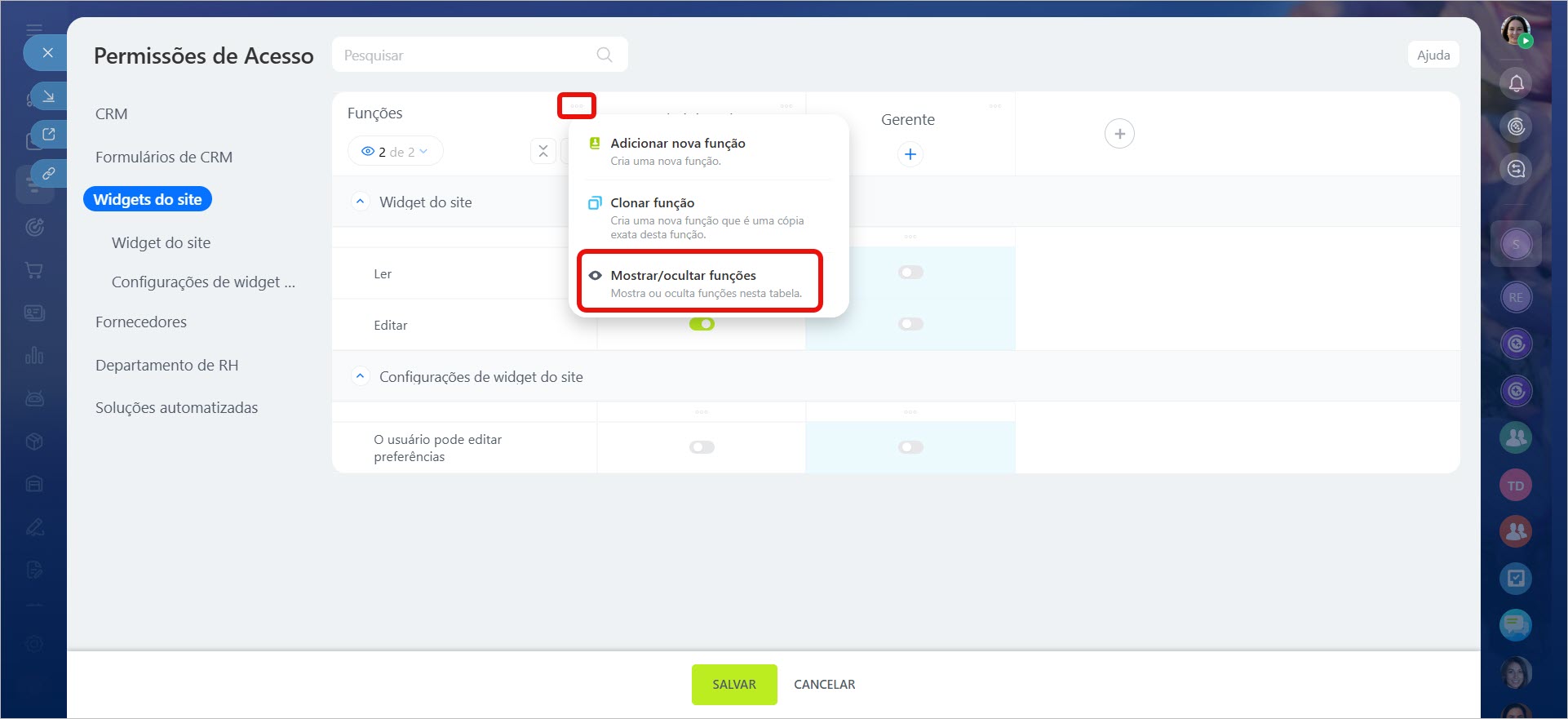1568x719 pixels.
Task: Click the Pesquisar search field
Action: (465, 55)
